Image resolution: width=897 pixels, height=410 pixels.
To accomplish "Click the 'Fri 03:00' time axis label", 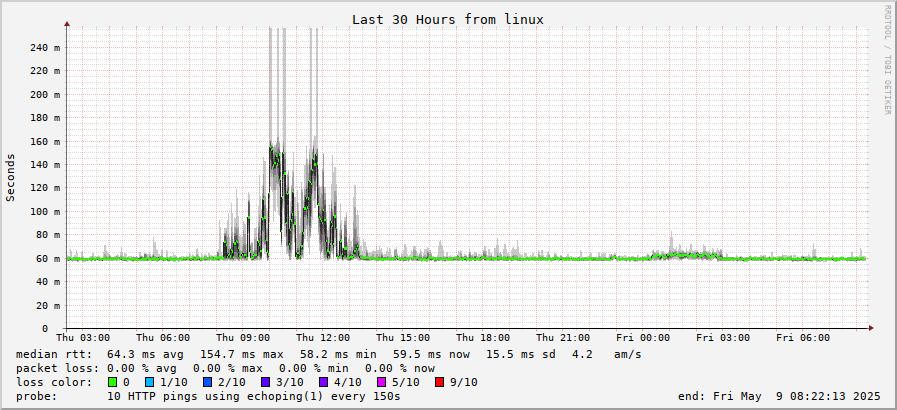I will [723, 338].
